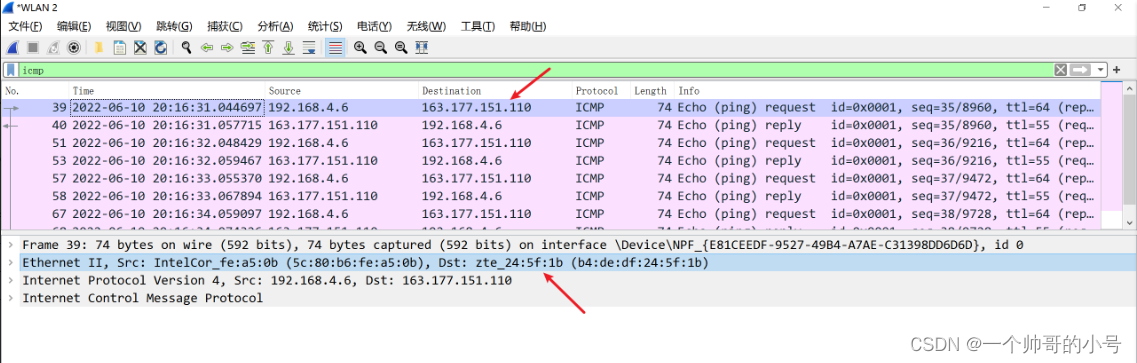Viewport: 1137px width, 363px height.
Task: Select packet number 58
Action: coord(551,196)
